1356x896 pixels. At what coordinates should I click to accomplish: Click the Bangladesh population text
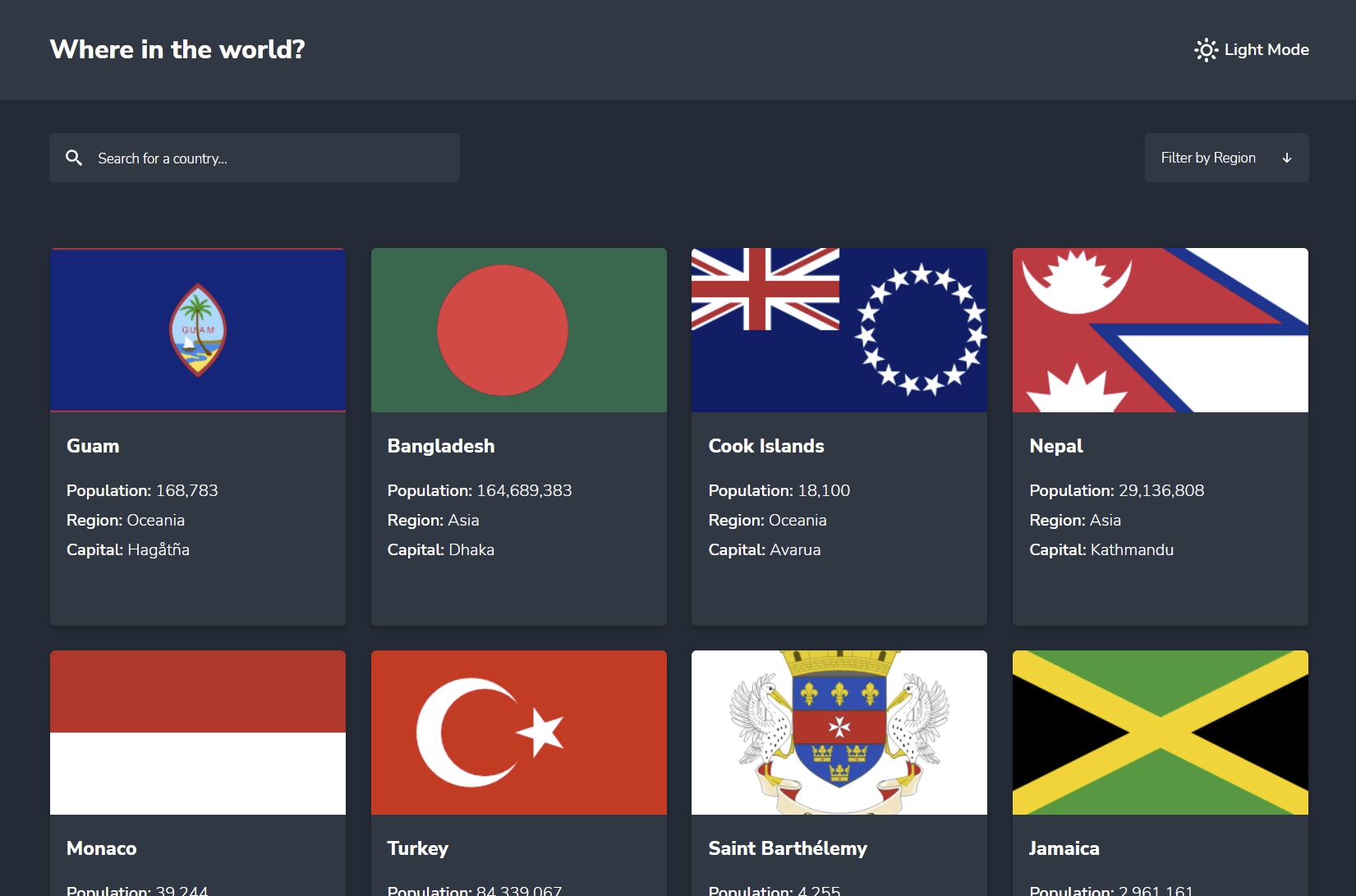(480, 490)
